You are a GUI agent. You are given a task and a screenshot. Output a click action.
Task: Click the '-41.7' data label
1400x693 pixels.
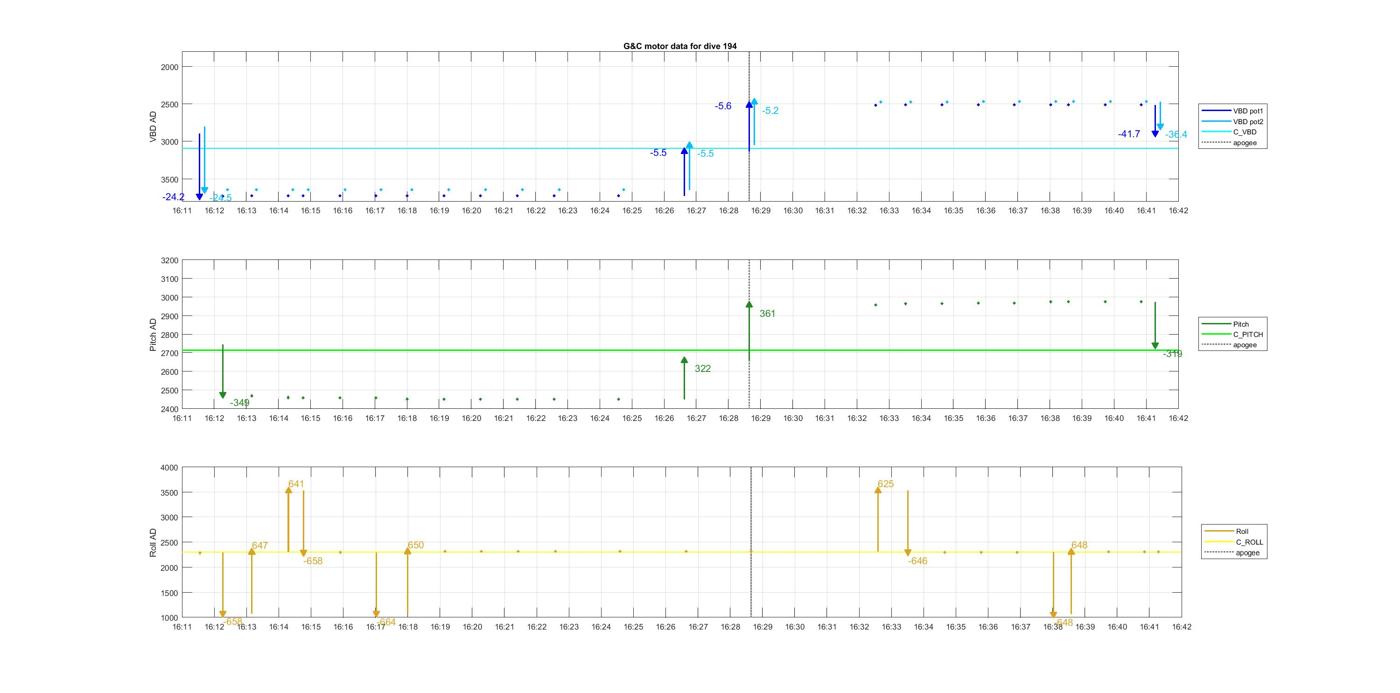1129,134
